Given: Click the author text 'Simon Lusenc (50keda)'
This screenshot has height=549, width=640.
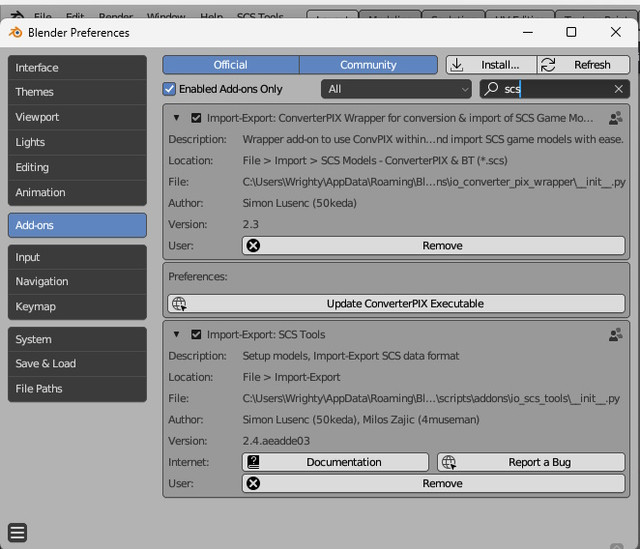Looking at the screenshot, I should (300, 203).
